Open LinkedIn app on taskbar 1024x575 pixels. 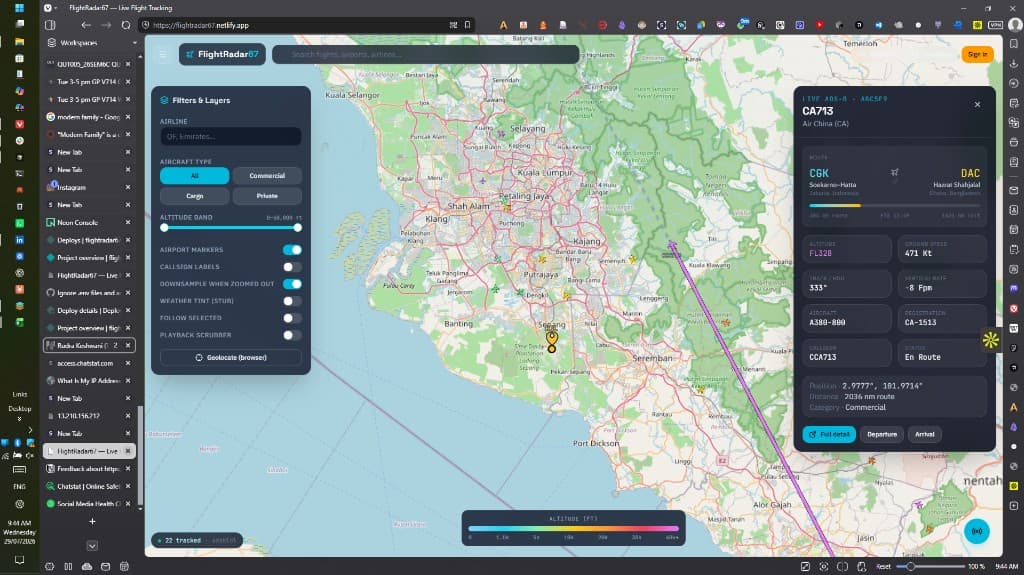tap(19, 240)
